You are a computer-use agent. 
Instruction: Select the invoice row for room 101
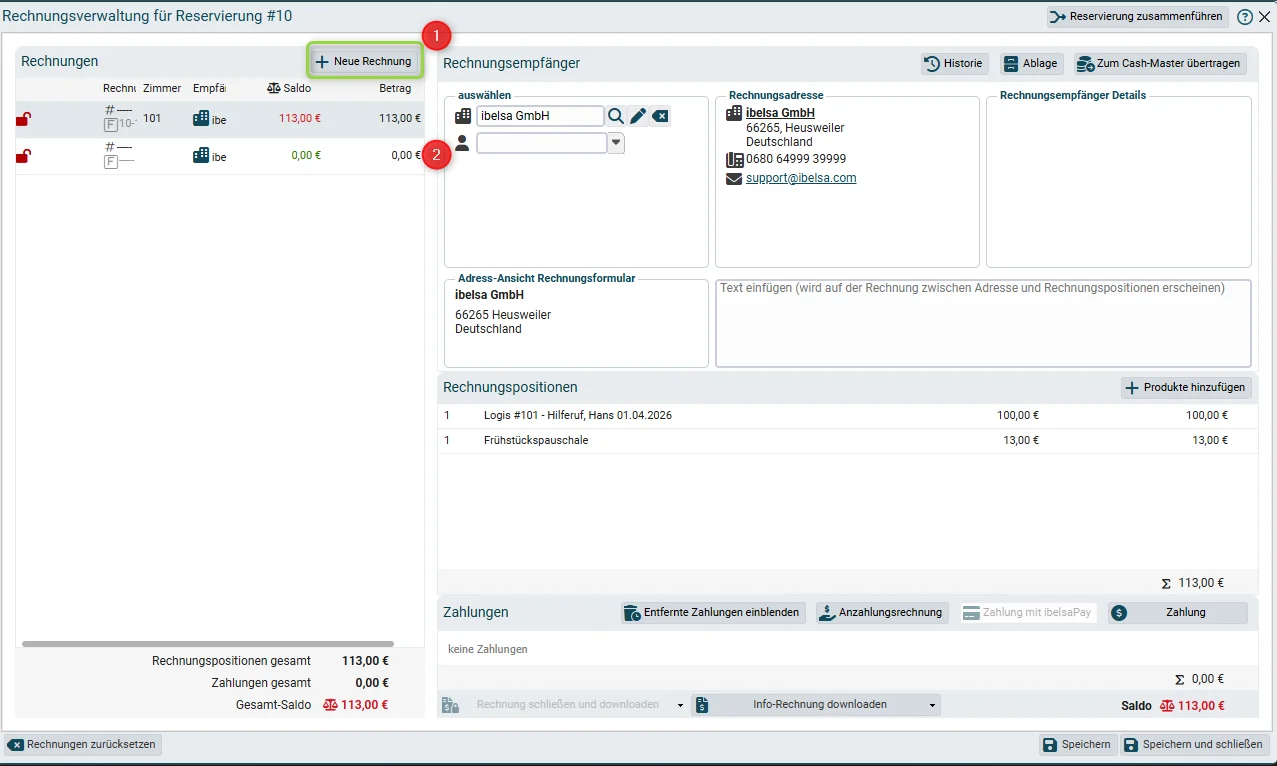tap(219, 119)
